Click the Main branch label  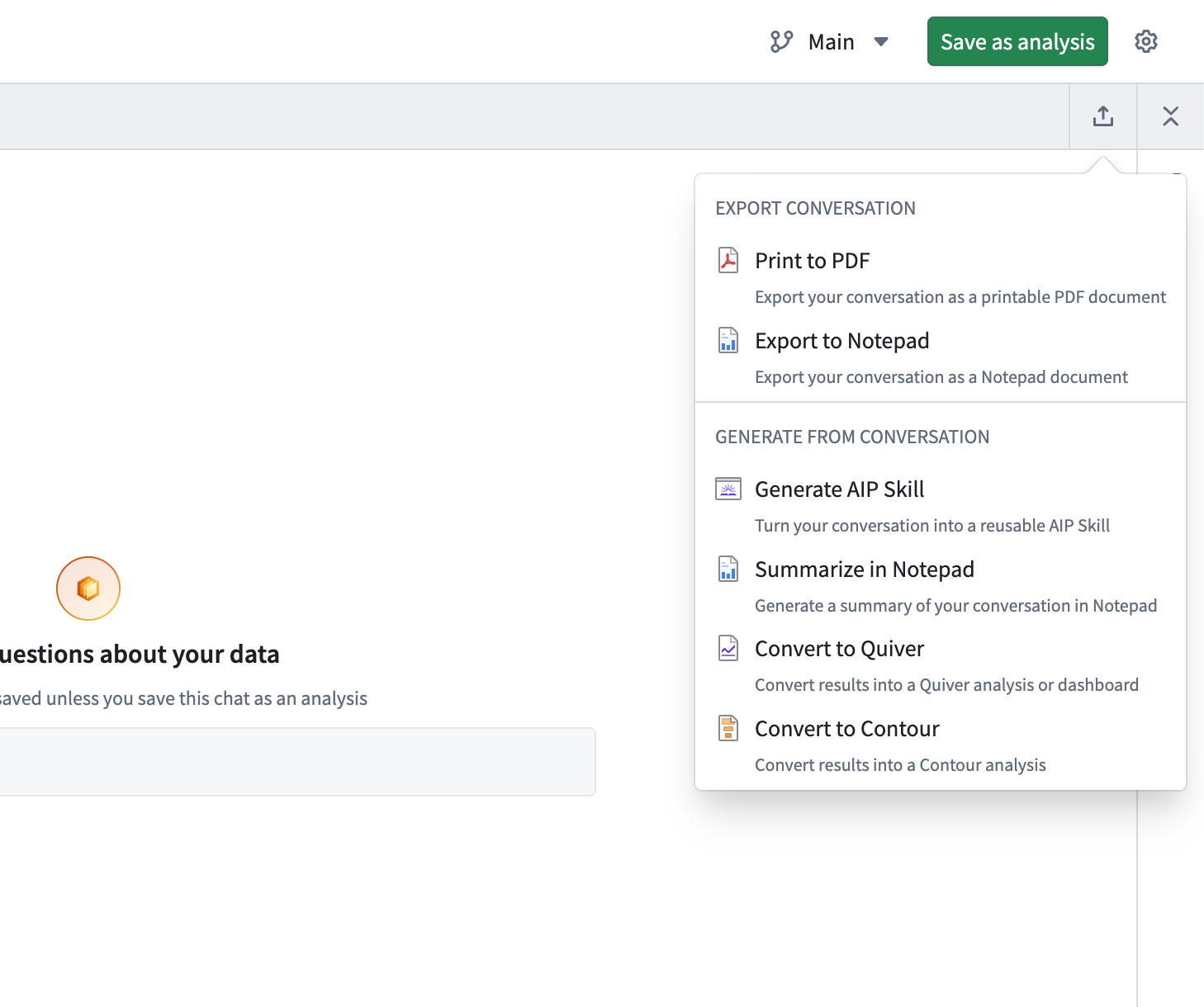pos(831,42)
